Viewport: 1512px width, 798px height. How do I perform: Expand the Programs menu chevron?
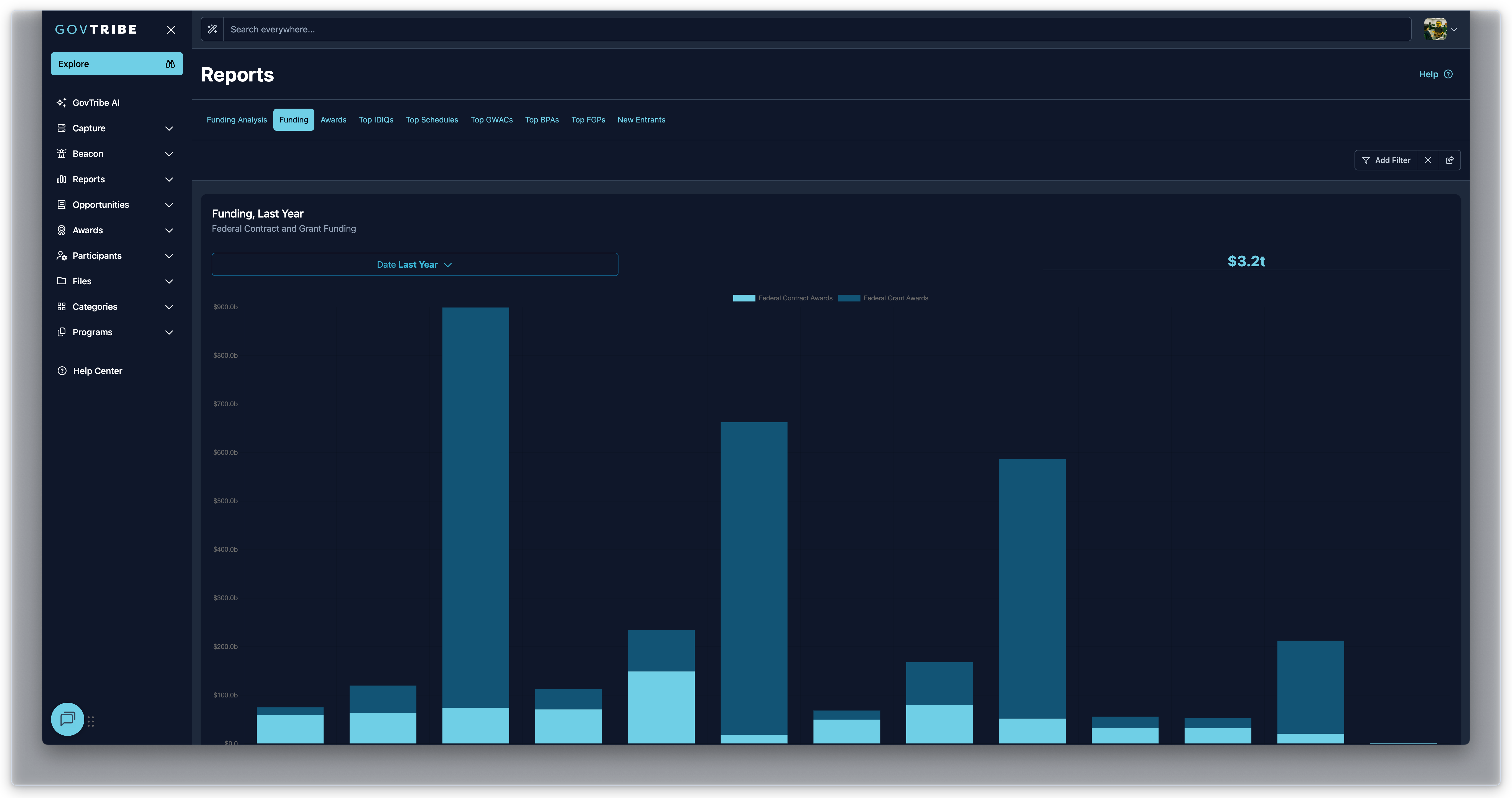[x=169, y=333]
